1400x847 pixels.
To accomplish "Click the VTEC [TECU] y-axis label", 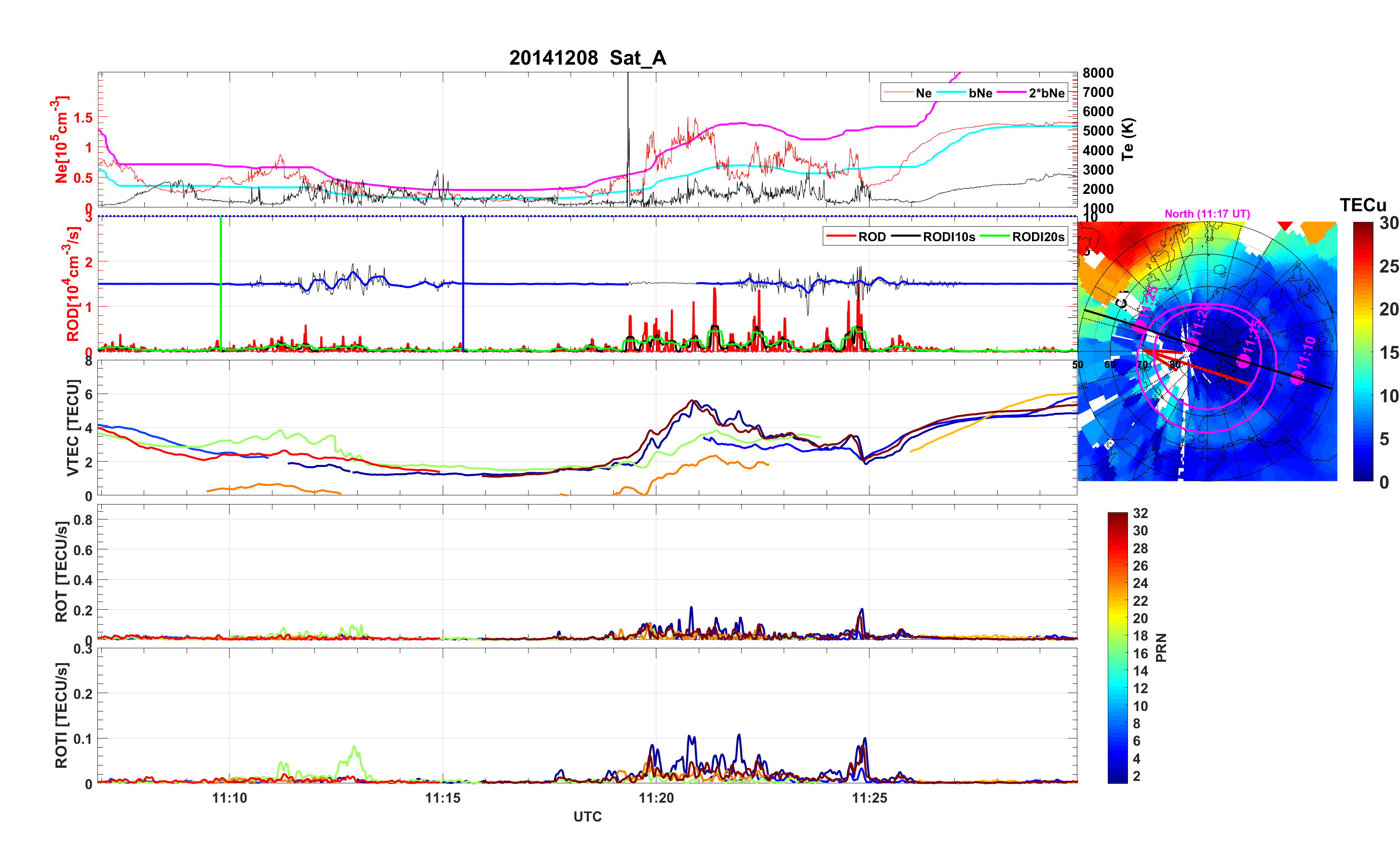I will [72, 427].
